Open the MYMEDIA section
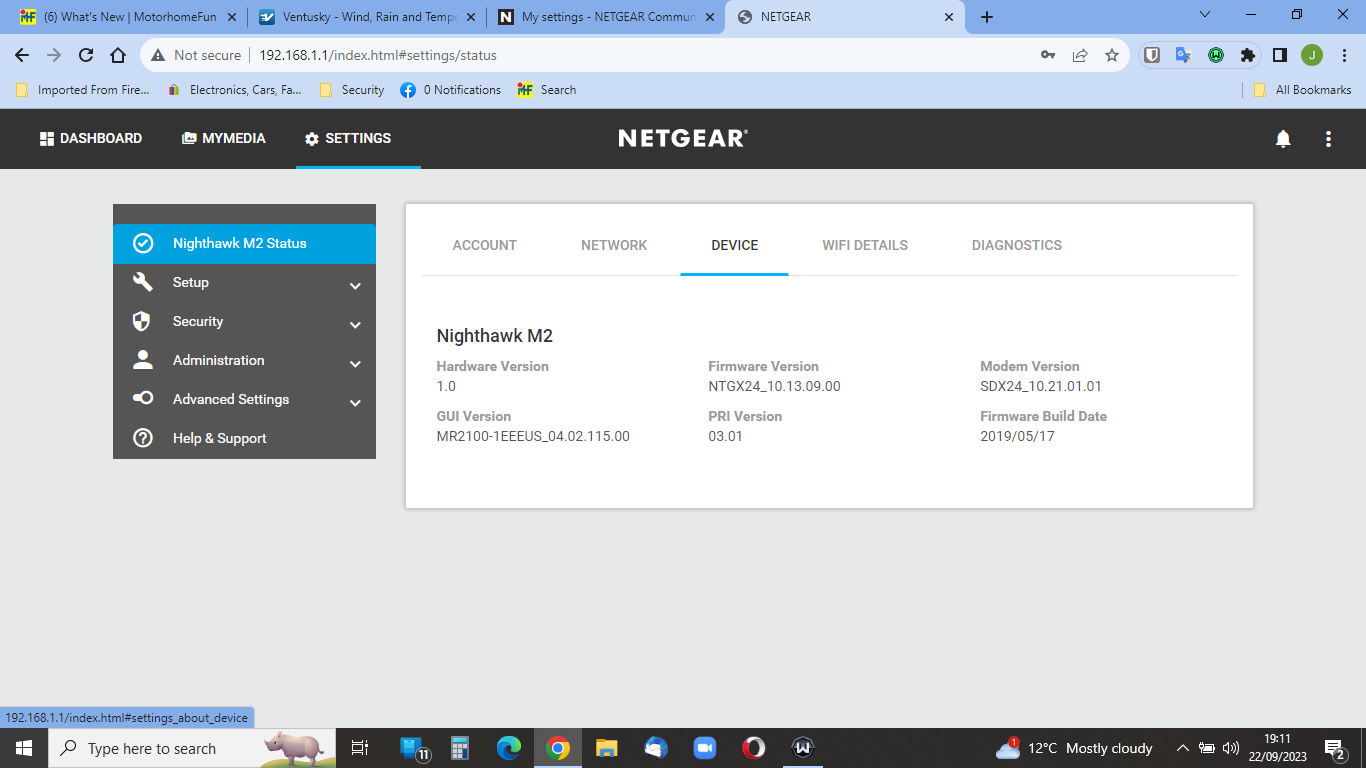Viewport: 1366px width, 768px height. click(223, 138)
